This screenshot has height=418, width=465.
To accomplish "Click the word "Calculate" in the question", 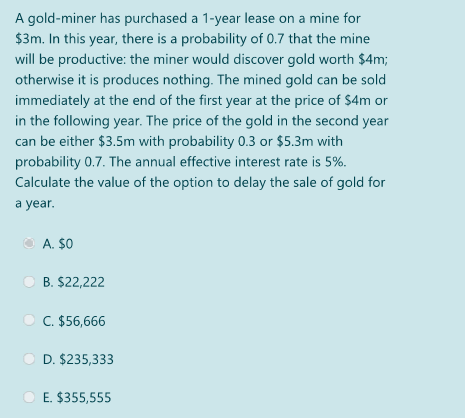I will 43,183.
